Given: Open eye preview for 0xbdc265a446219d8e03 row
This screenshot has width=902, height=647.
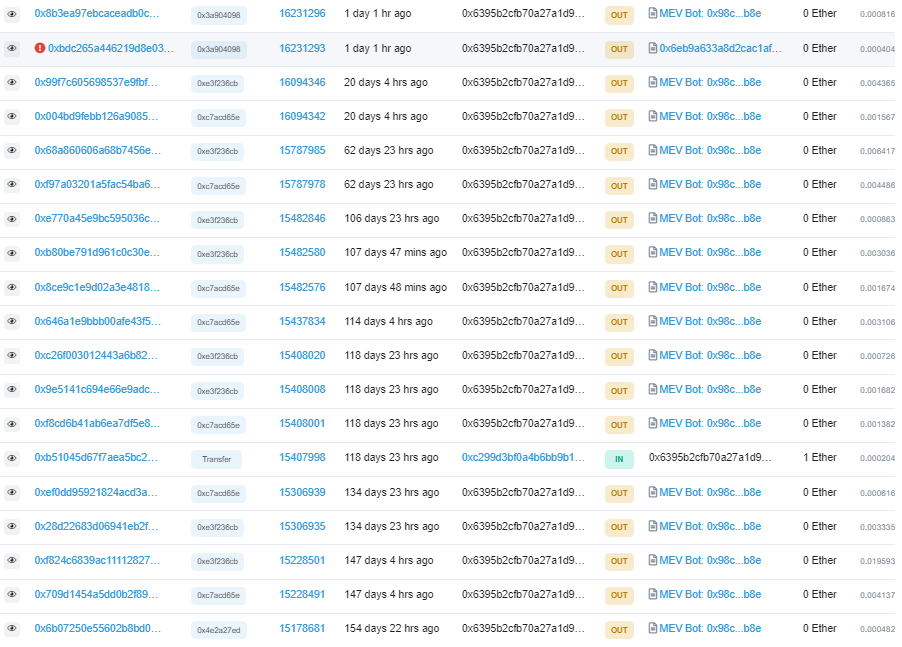Looking at the screenshot, I should click(x=12, y=48).
